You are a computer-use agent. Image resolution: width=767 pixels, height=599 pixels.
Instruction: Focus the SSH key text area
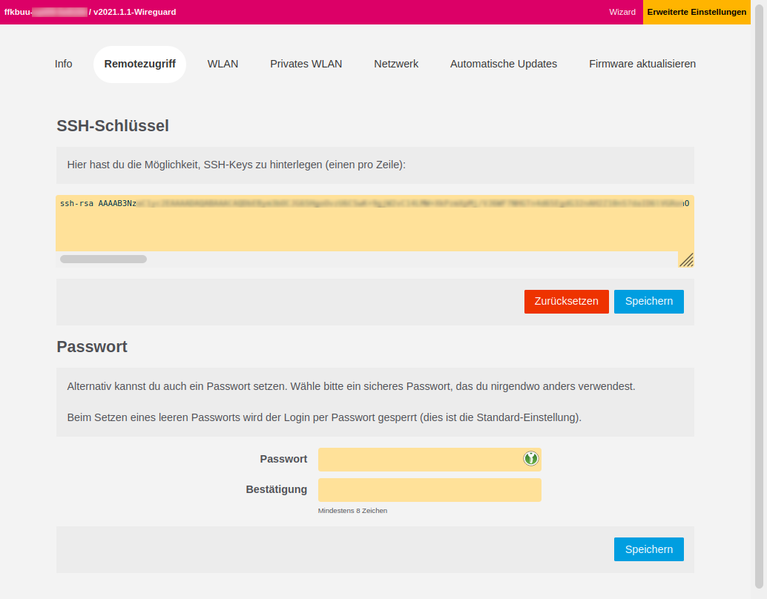[x=370, y=225]
